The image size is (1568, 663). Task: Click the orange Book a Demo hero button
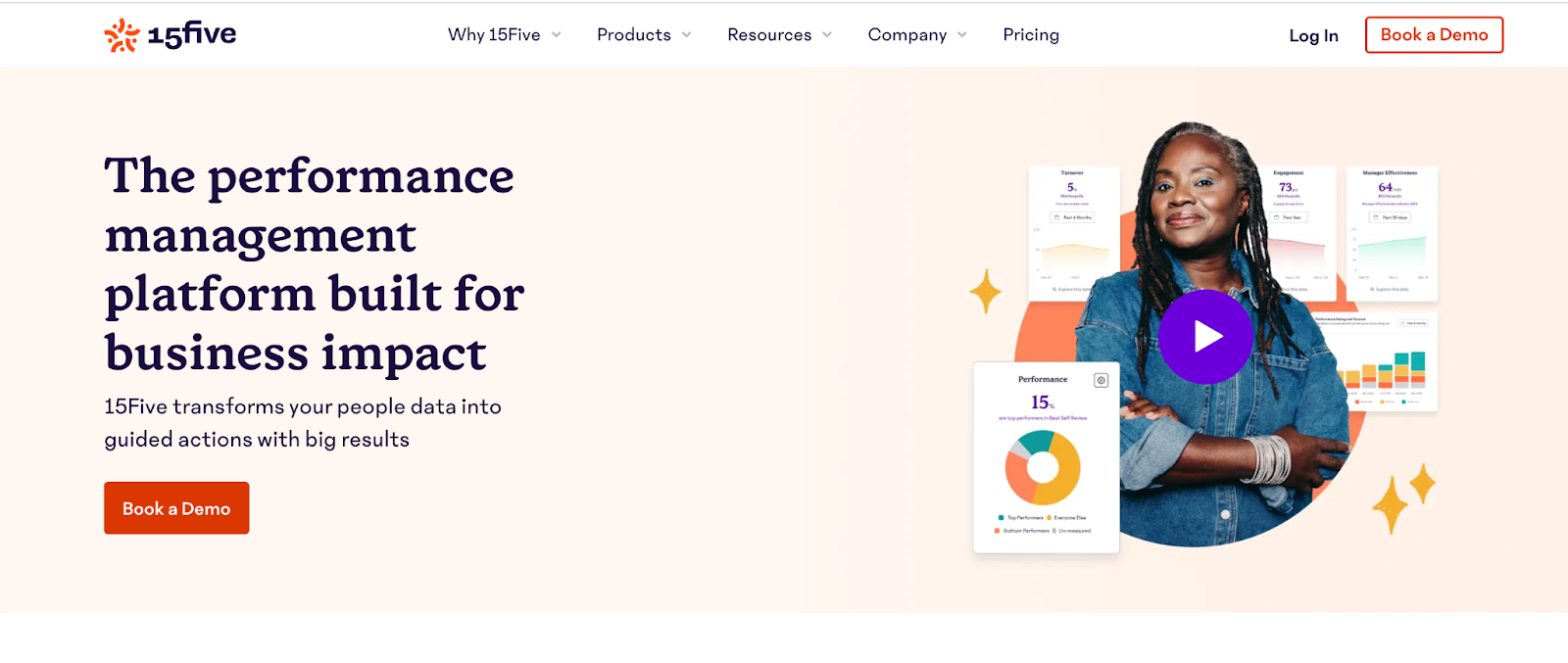click(176, 508)
